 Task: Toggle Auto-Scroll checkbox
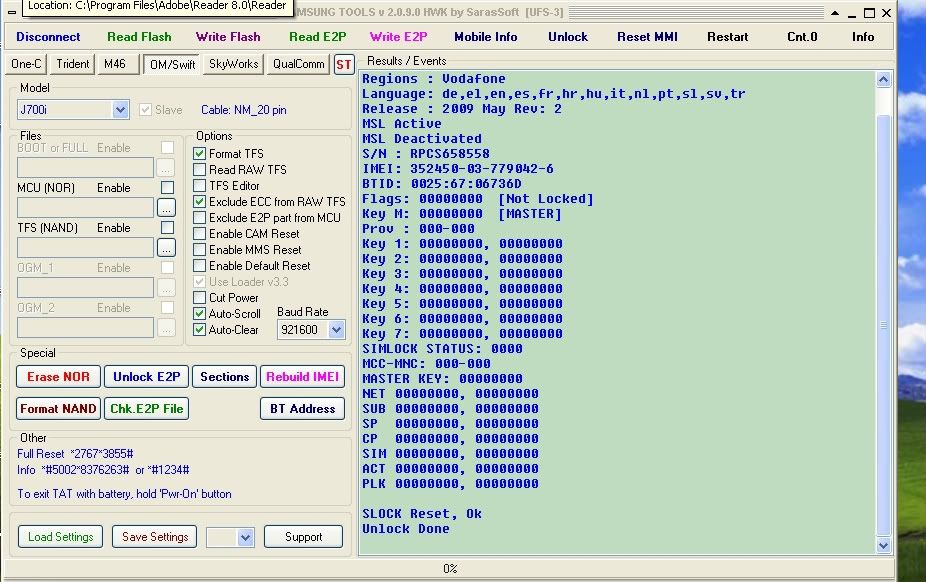[200, 313]
